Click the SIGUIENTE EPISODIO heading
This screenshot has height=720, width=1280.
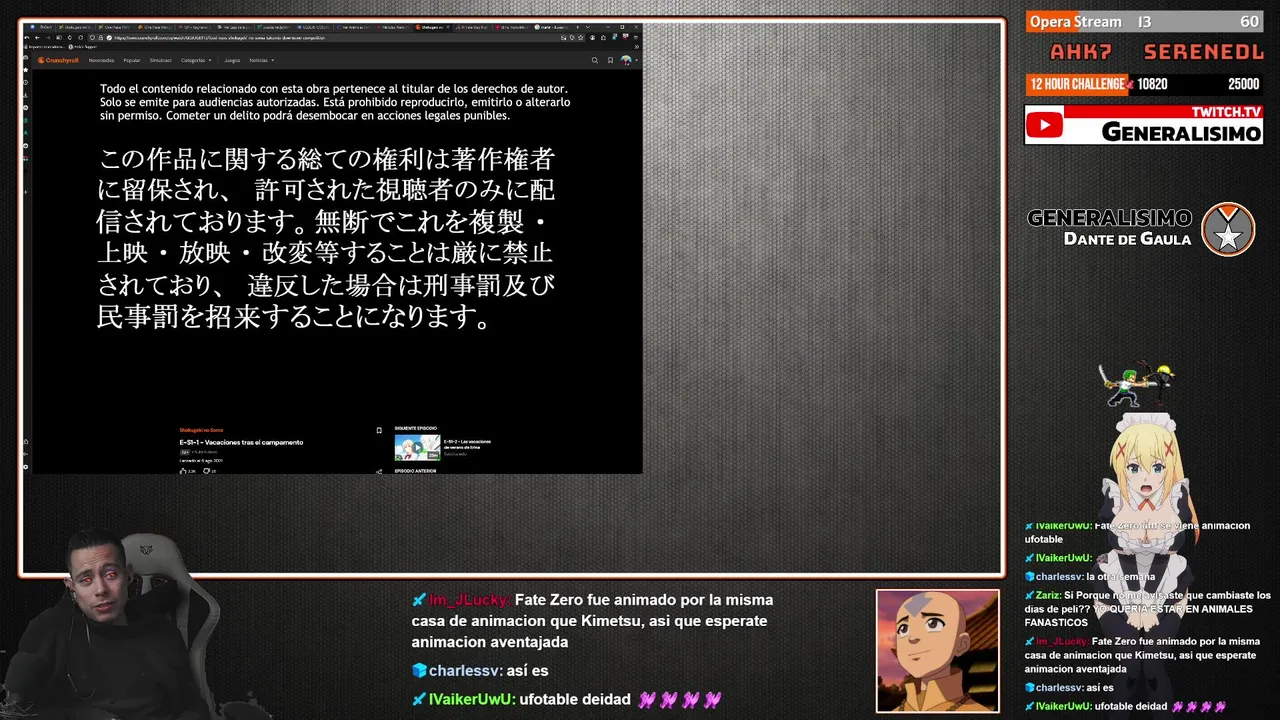coord(416,428)
